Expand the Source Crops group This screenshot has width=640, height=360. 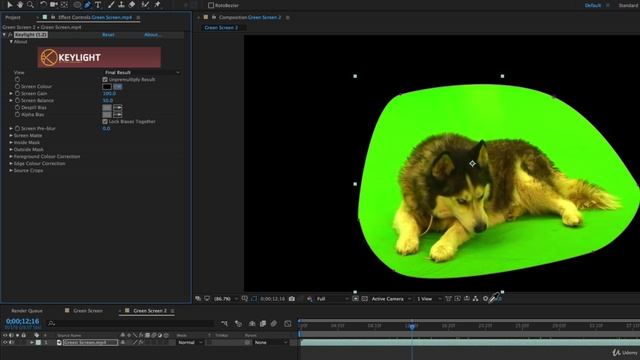11,171
